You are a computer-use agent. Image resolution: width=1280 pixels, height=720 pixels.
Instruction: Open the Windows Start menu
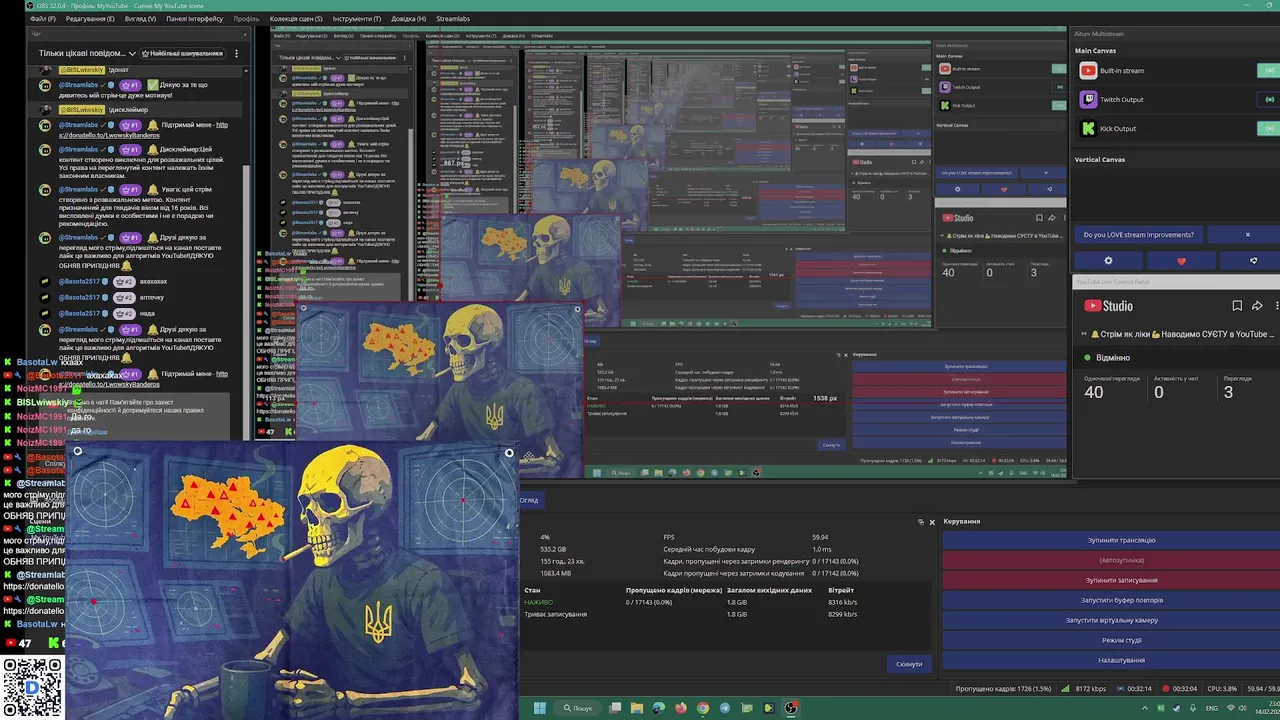pyautogui.click(x=540, y=708)
